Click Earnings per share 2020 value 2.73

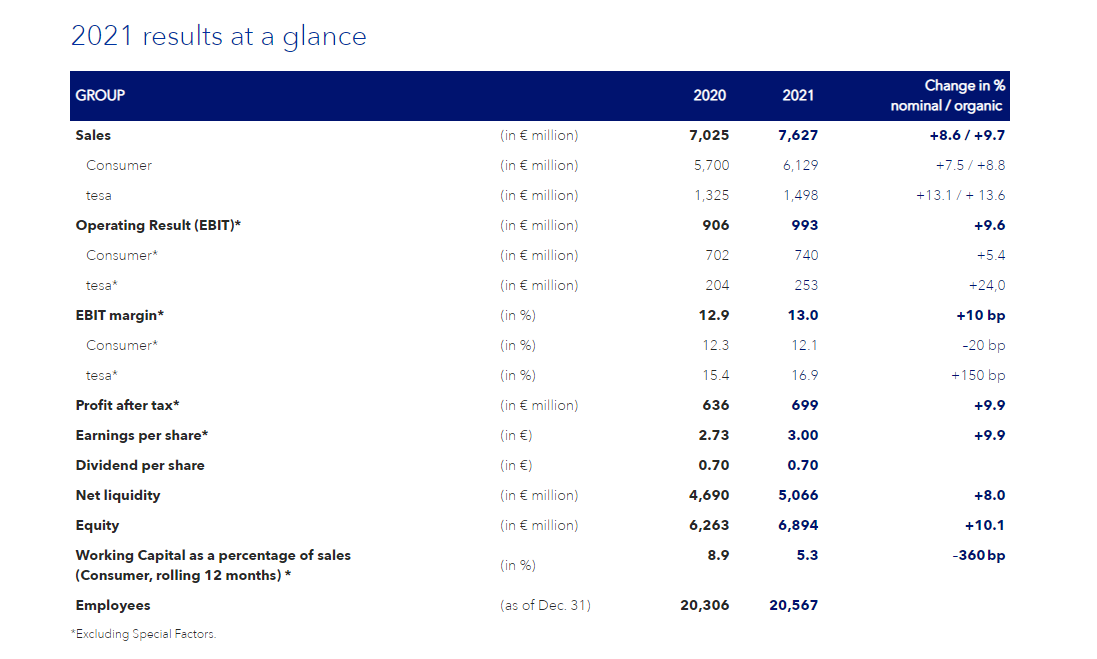pos(714,435)
